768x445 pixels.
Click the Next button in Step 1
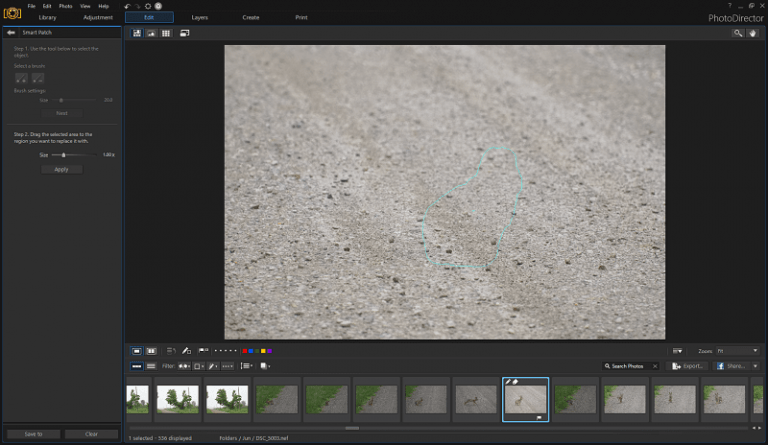[x=62, y=113]
